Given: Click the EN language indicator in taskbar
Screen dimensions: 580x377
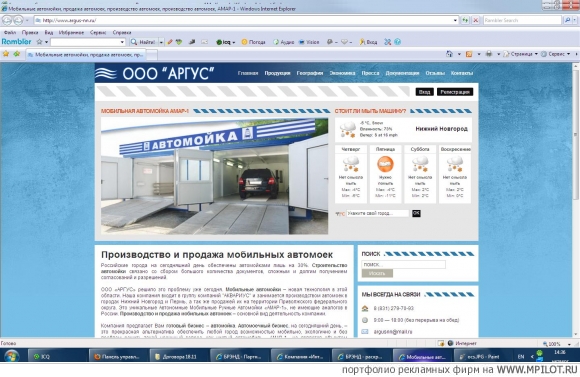Looking at the screenshot, I should [x=521, y=357].
